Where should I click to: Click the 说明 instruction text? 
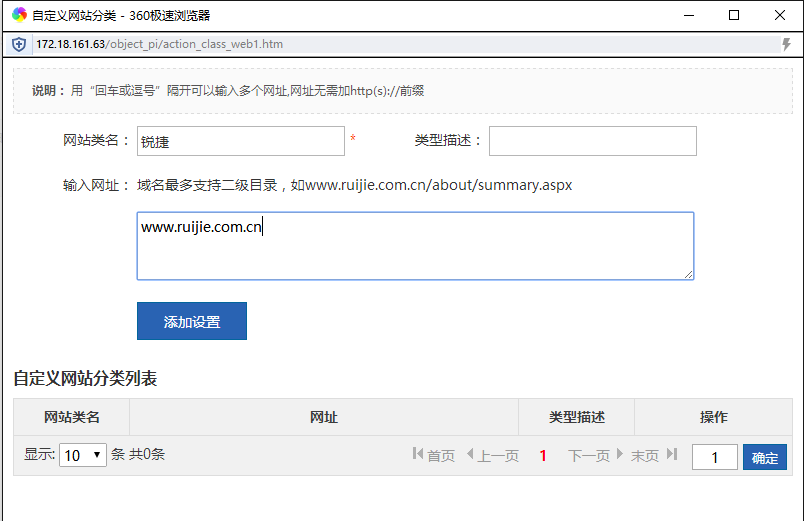click(x=228, y=91)
